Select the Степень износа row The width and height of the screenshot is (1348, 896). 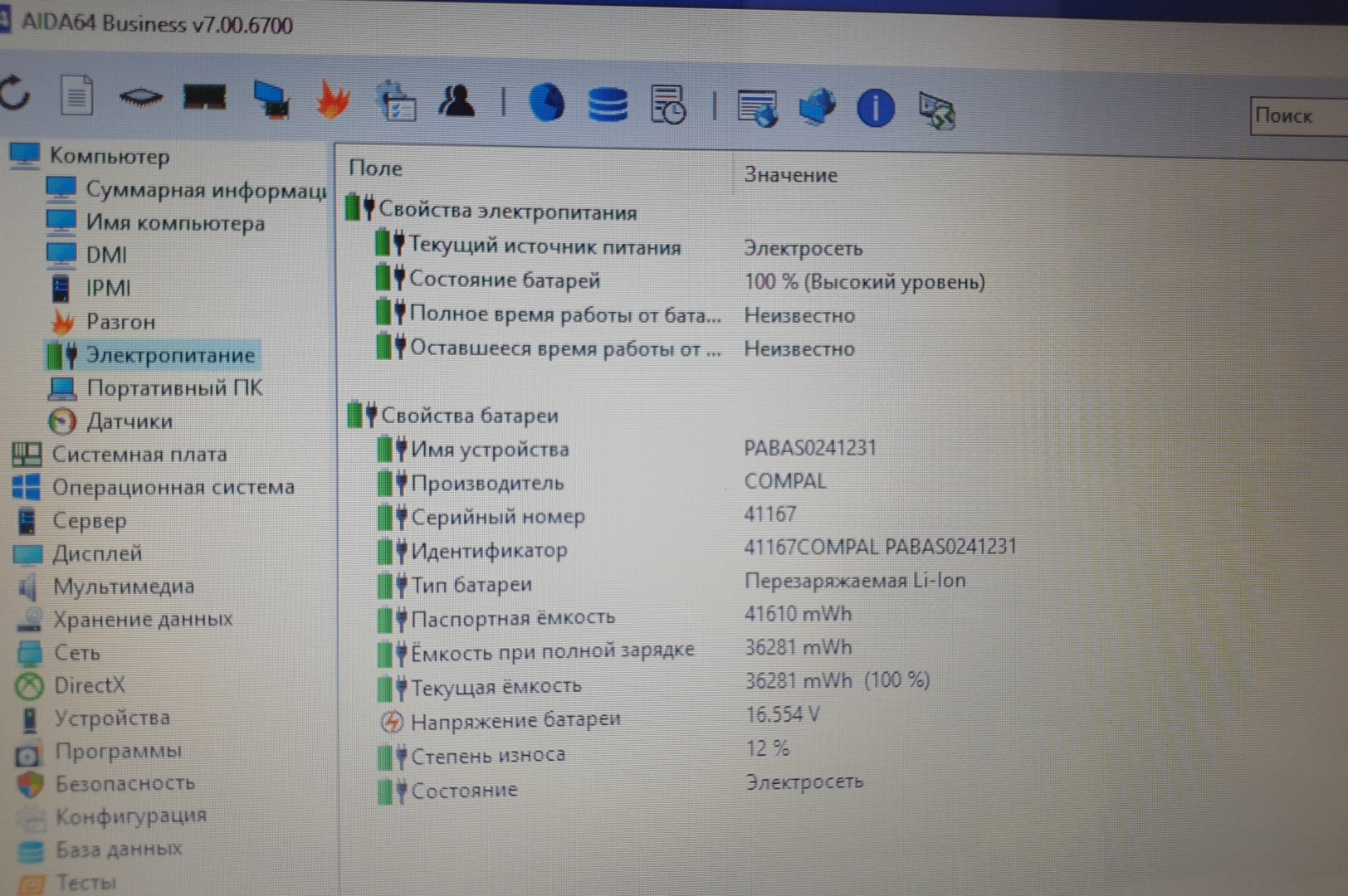(x=488, y=756)
